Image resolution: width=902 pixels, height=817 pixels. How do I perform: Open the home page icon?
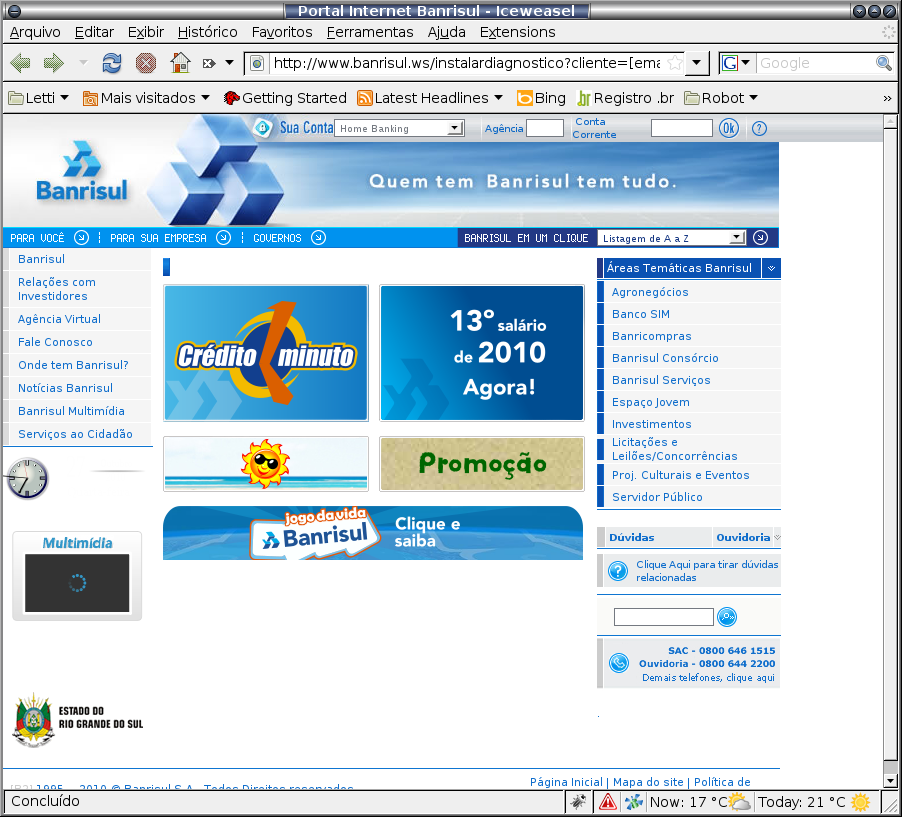(x=180, y=62)
